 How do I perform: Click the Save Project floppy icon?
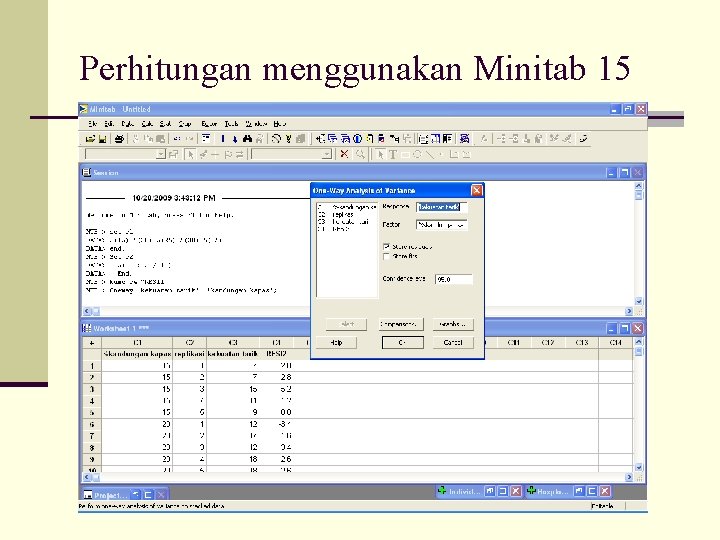click(x=102, y=139)
